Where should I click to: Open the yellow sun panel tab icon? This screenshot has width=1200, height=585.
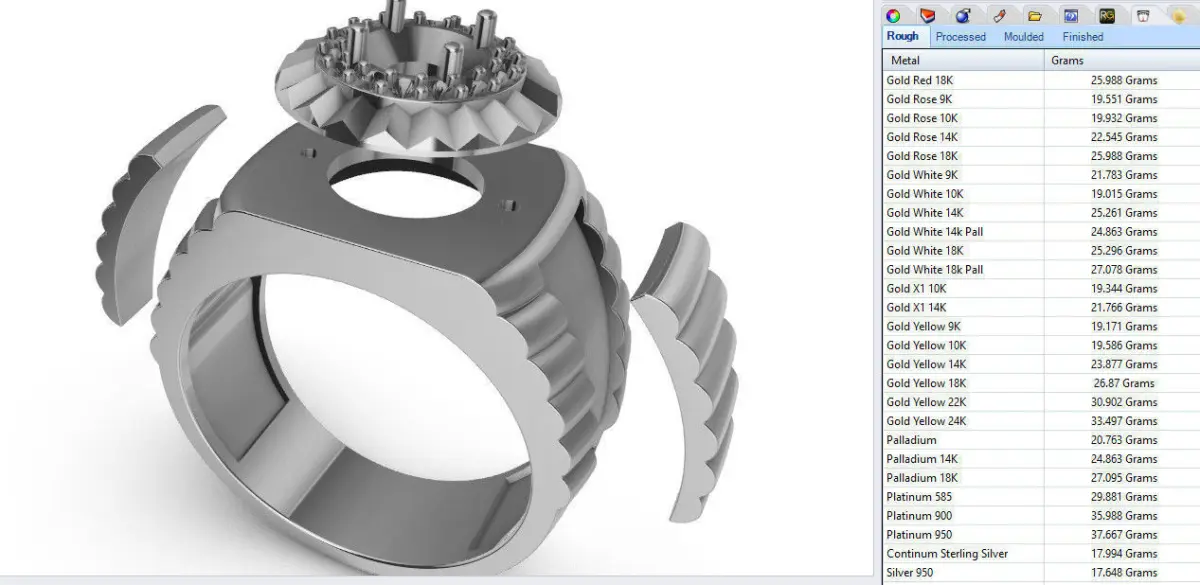[1177, 15]
